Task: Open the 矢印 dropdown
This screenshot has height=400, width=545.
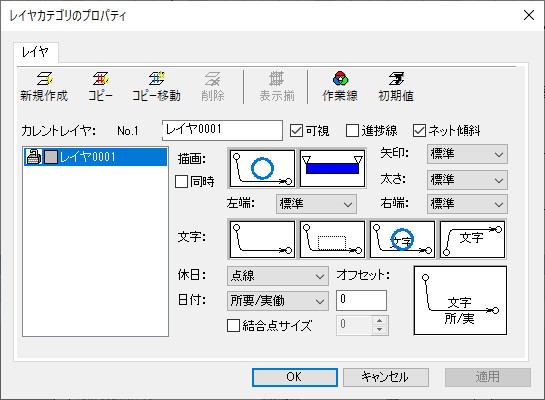Action: pyautogui.click(x=467, y=154)
